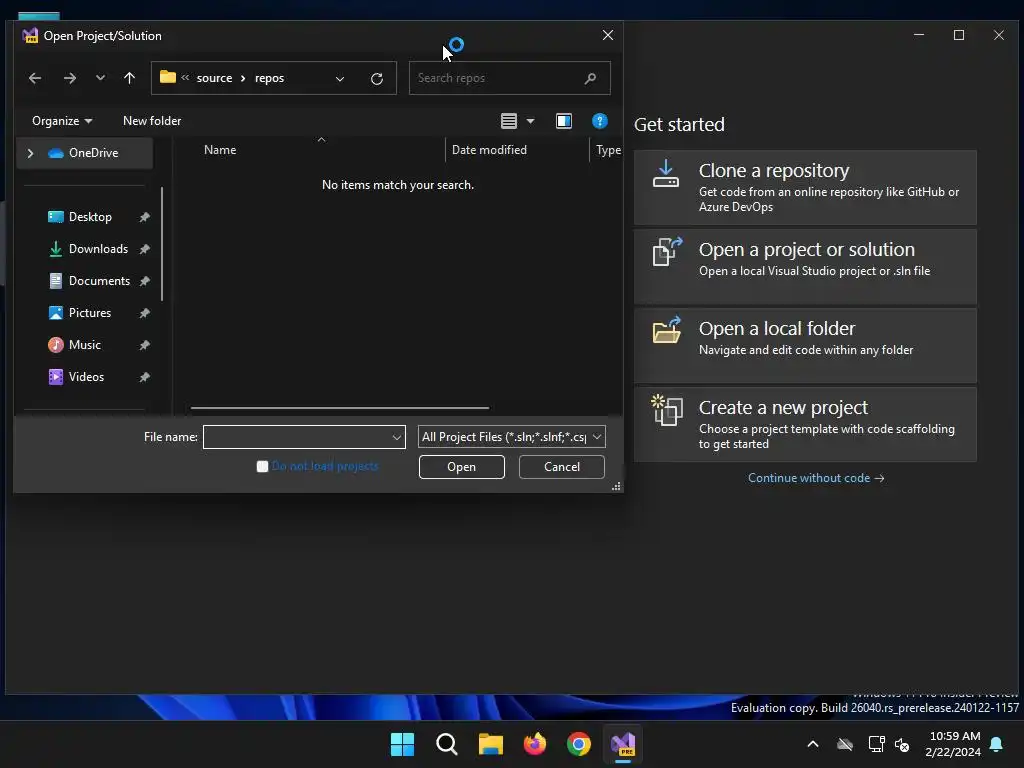1024x768 pixels.
Task: Click pin icon beside Music
Action: click(x=144, y=345)
